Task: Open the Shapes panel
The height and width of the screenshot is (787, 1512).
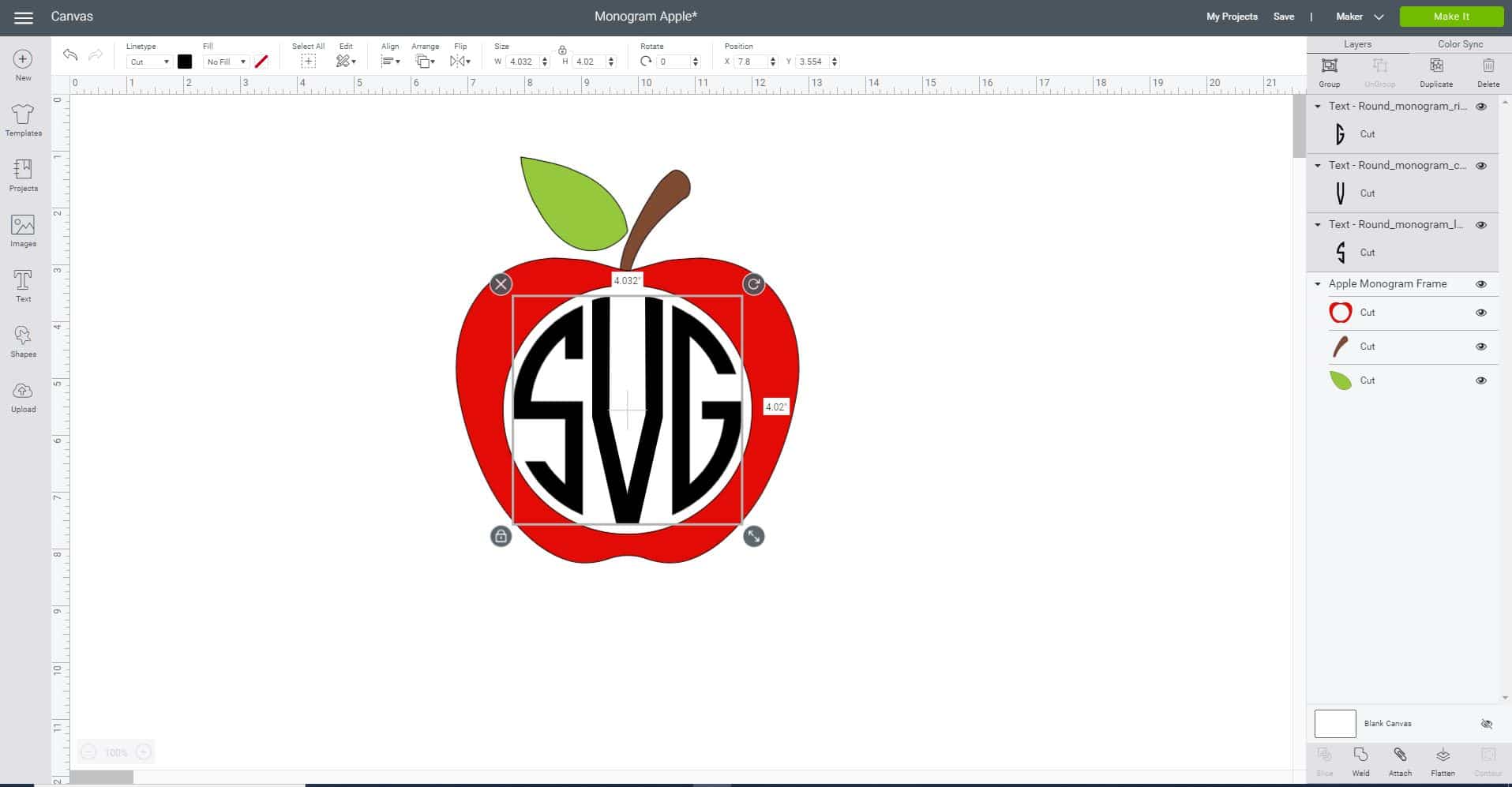Action: [x=23, y=342]
